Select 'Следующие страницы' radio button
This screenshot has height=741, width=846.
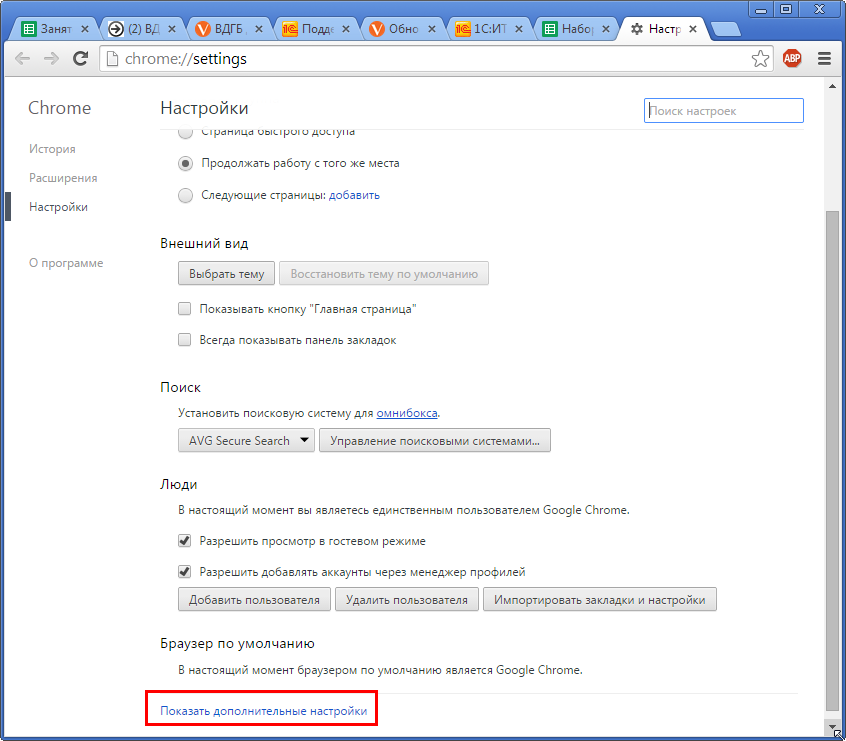tap(185, 195)
